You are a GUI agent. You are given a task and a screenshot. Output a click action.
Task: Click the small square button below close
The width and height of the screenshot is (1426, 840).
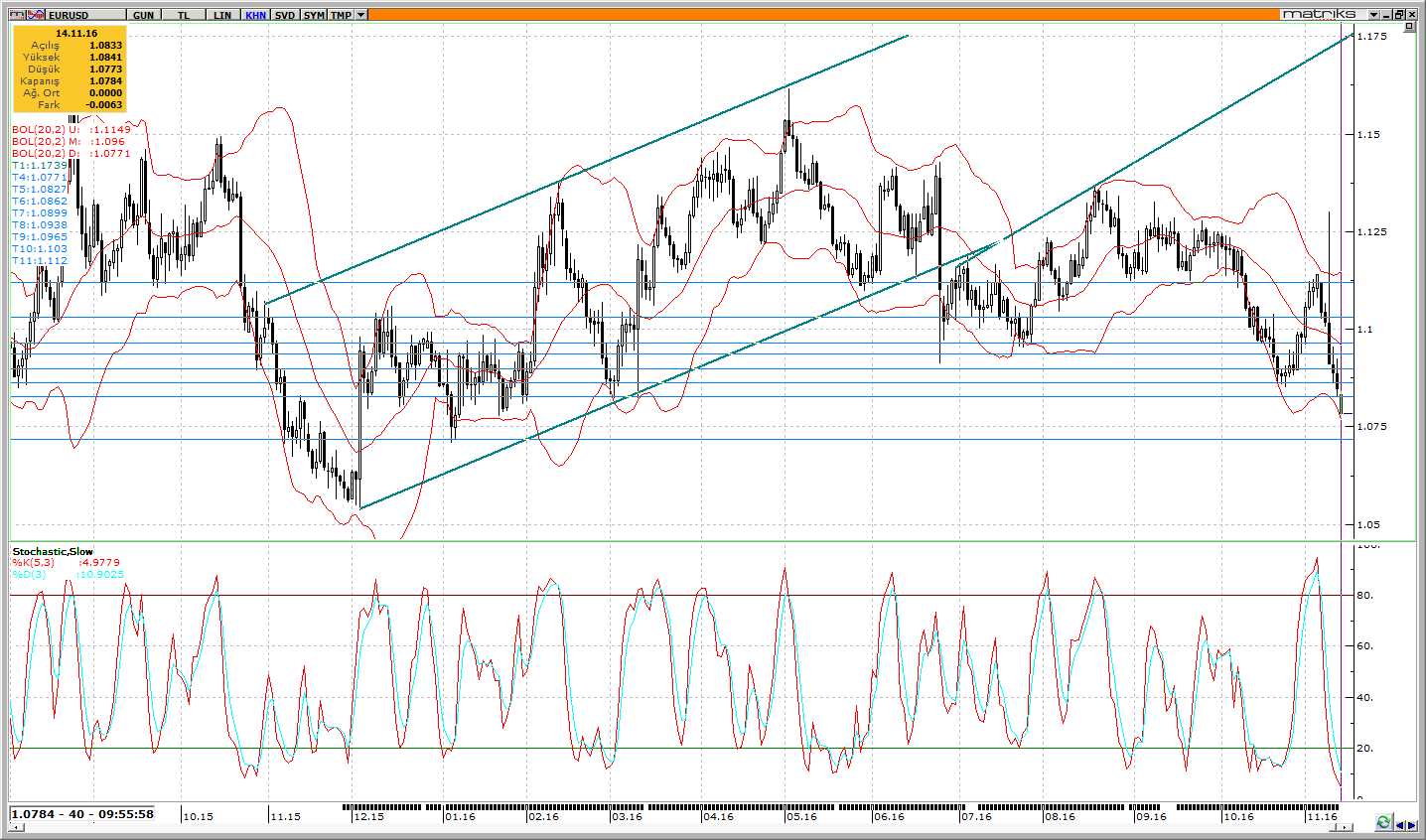pyautogui.click(x=1409, y=28)
